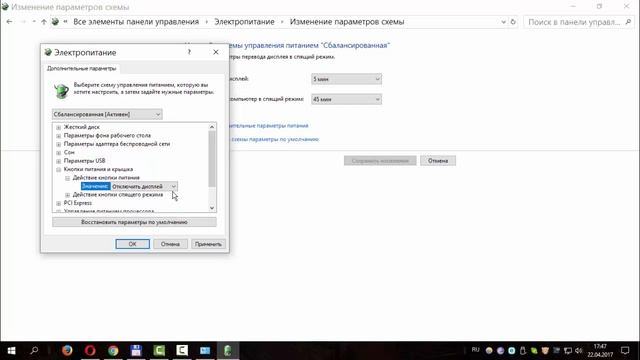Expand the PCI Express node
Viewport: 640px width, 360px height.
point(58,203)
